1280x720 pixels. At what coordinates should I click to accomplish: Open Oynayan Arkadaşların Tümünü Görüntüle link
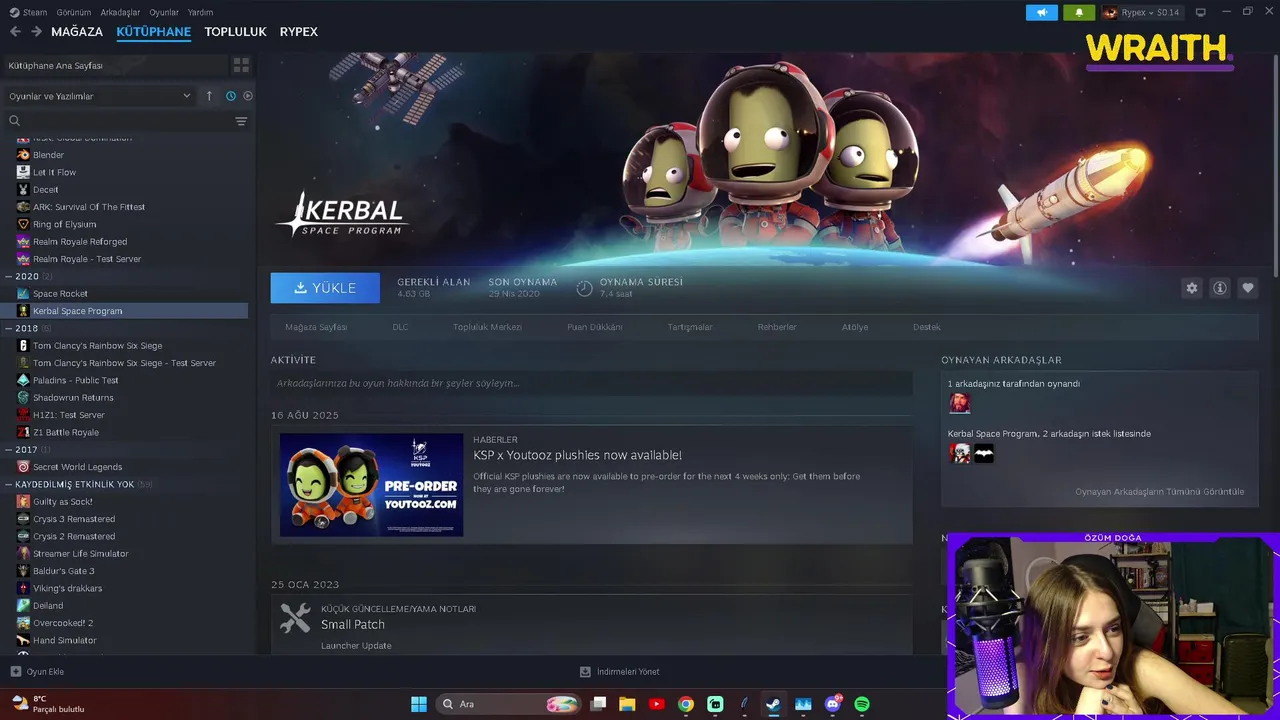pos(1159,491)
